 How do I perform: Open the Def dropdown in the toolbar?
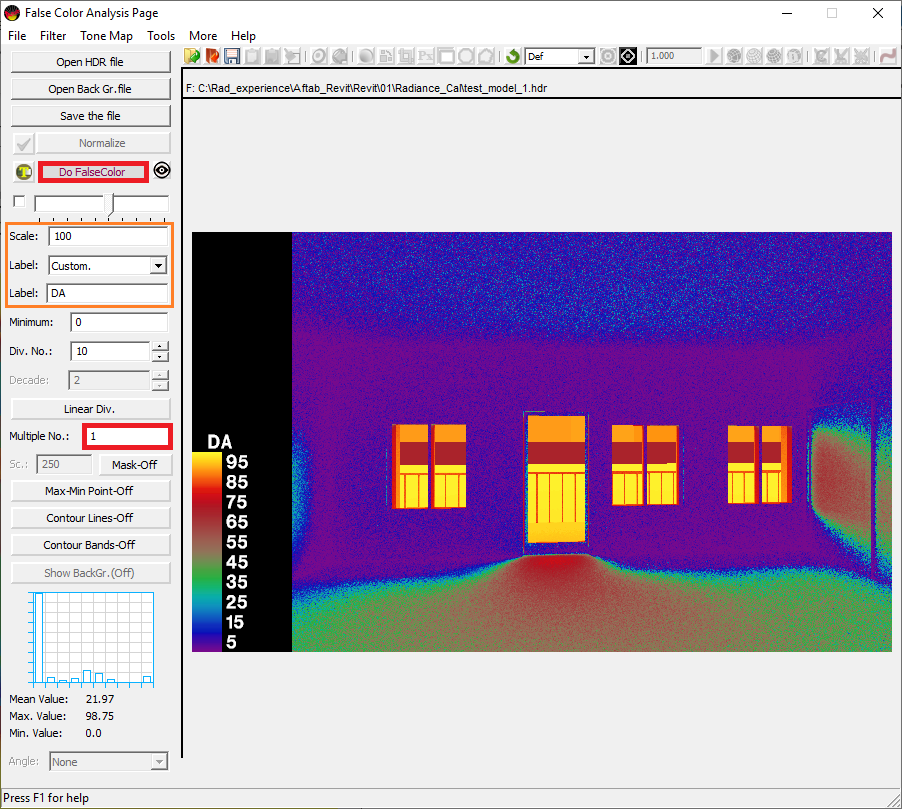586,56
